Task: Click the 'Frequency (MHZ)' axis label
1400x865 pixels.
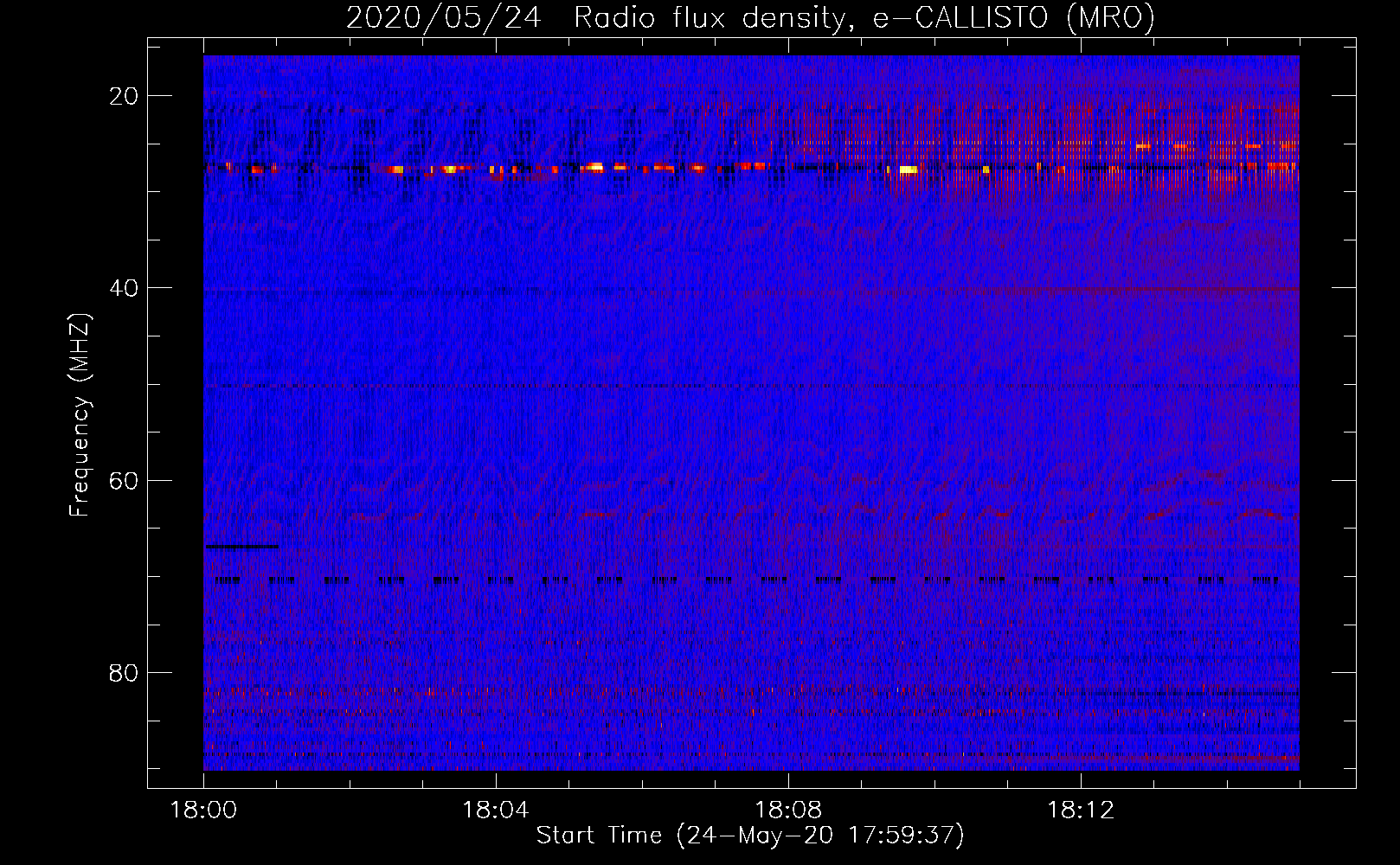Action: click(x=80, y=415)
